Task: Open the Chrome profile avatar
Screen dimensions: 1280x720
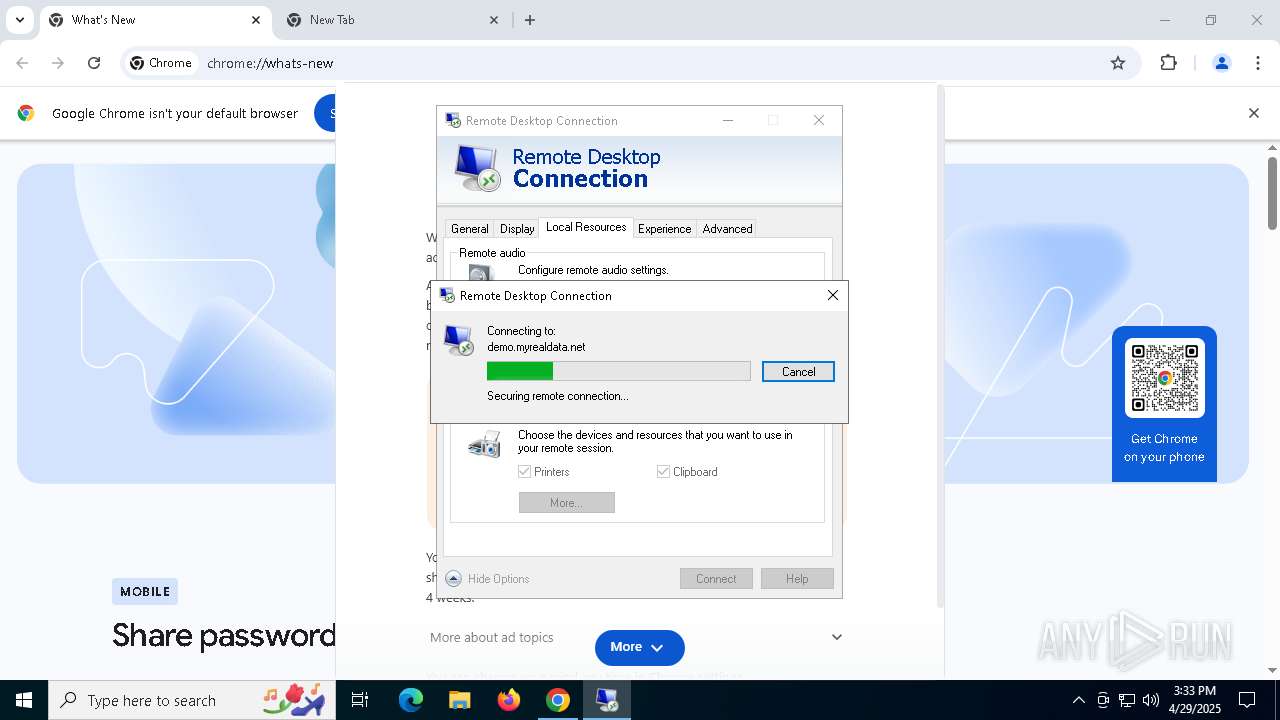Action: pyautogui.click(x=1221, y=63)
